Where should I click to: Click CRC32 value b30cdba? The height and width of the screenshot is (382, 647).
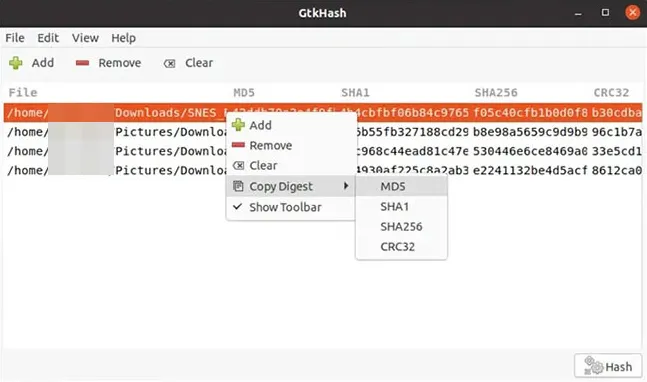tap(616, 113)
